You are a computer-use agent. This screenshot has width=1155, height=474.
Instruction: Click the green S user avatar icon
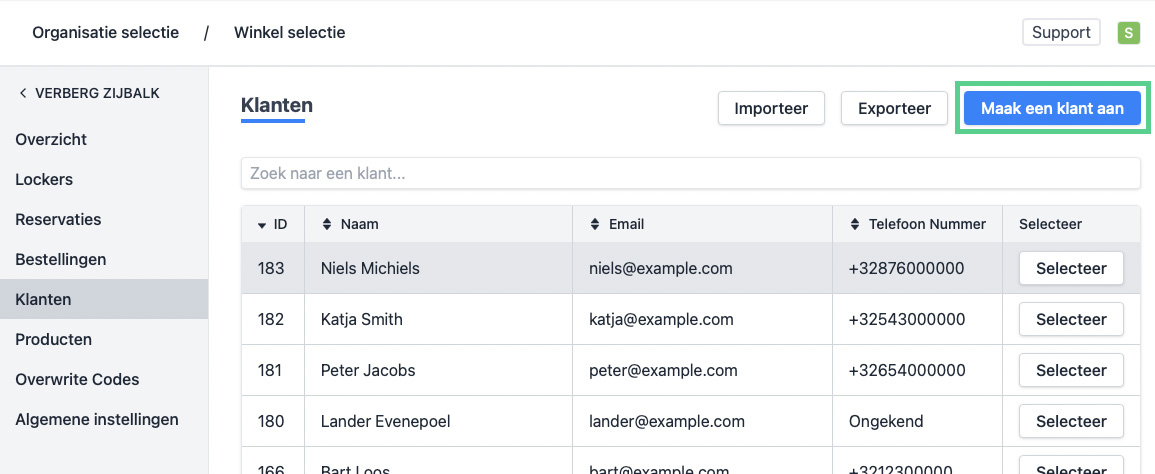click(1129, 33)
